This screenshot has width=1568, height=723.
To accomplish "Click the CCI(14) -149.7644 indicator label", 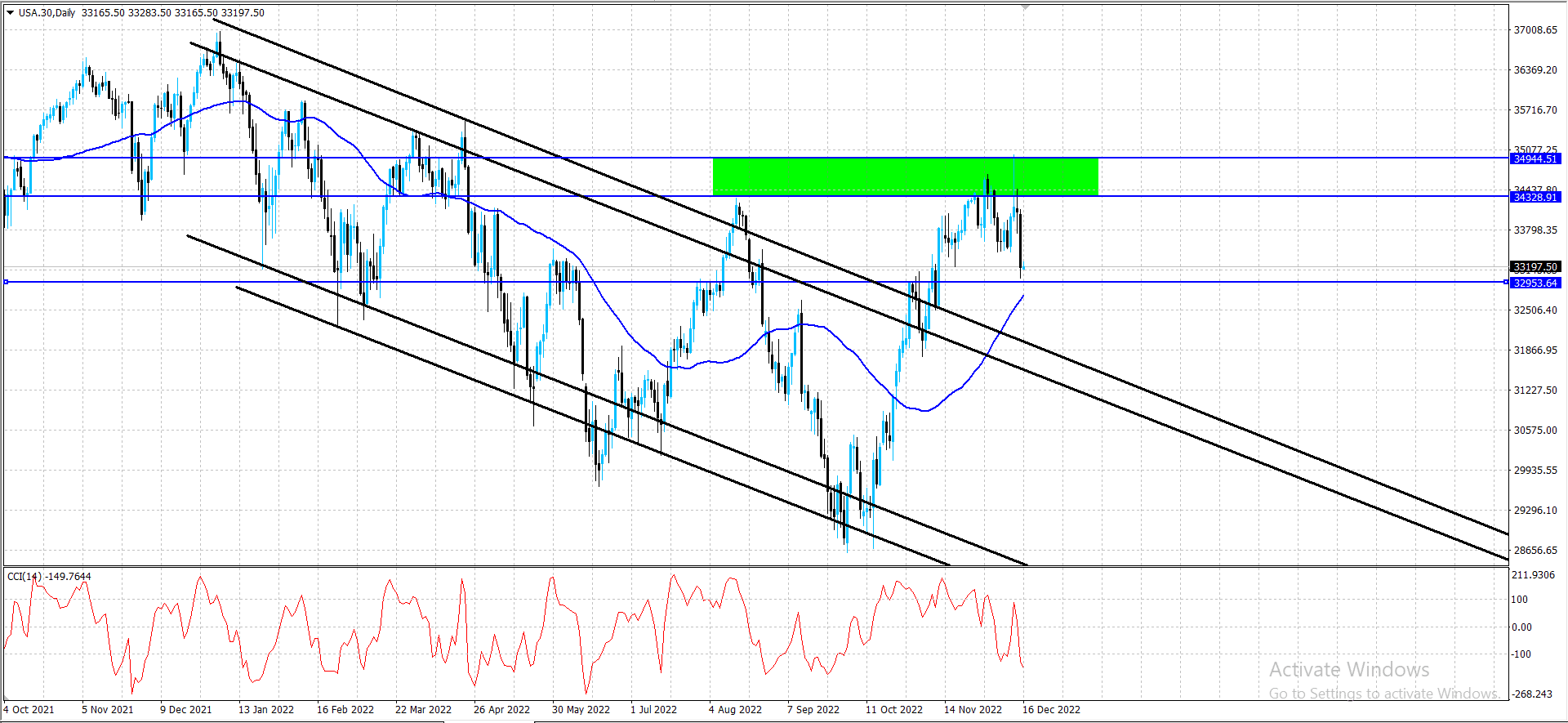I will pyautogui.click(x=49, y=576).
